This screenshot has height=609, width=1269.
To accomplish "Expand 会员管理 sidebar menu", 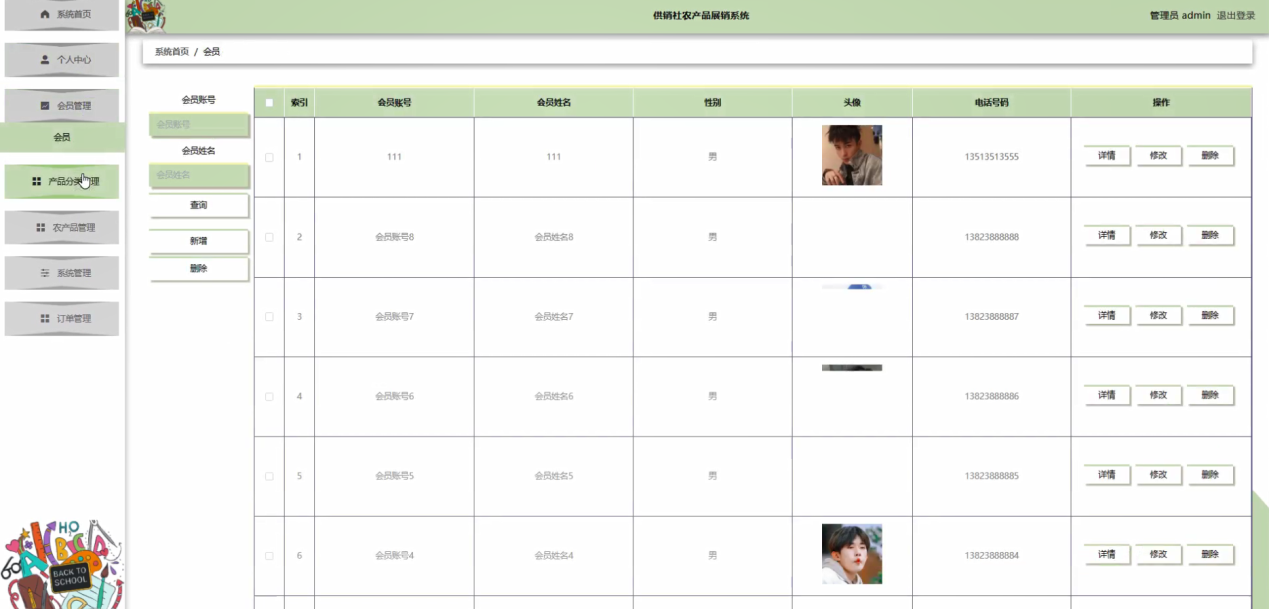I will tap(62, 105).
